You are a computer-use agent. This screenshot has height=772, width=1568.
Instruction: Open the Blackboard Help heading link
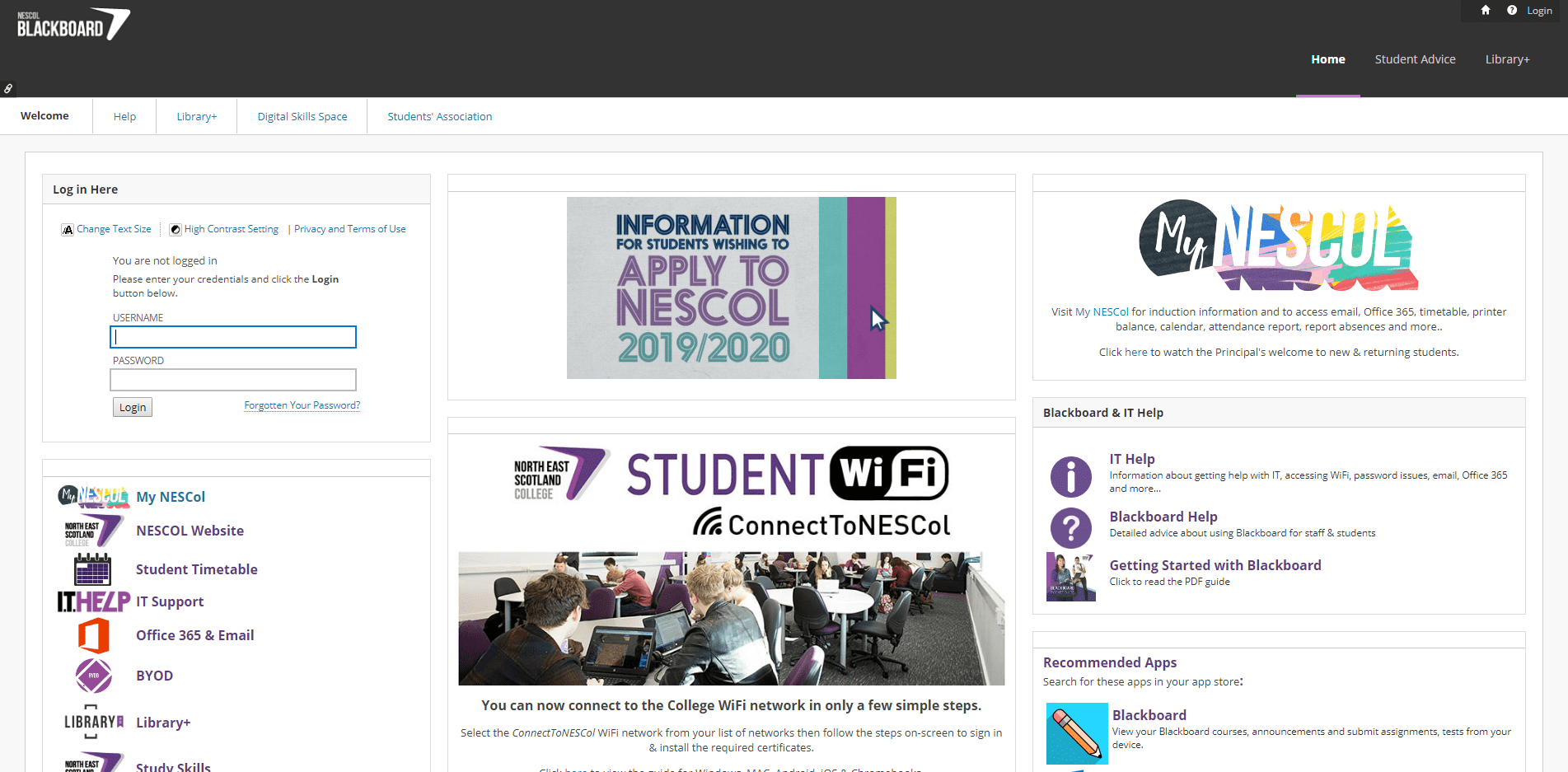click(x=1163, y=517)
